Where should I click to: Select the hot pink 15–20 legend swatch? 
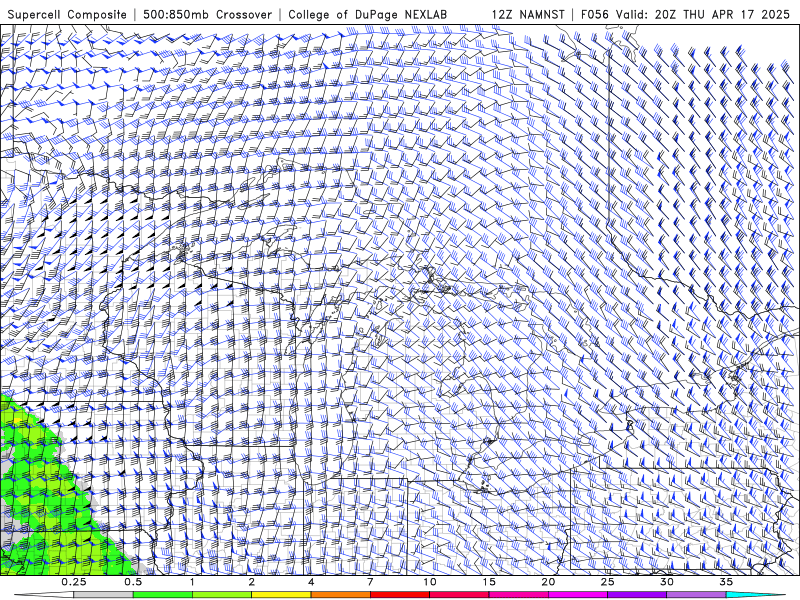[518, 595]
